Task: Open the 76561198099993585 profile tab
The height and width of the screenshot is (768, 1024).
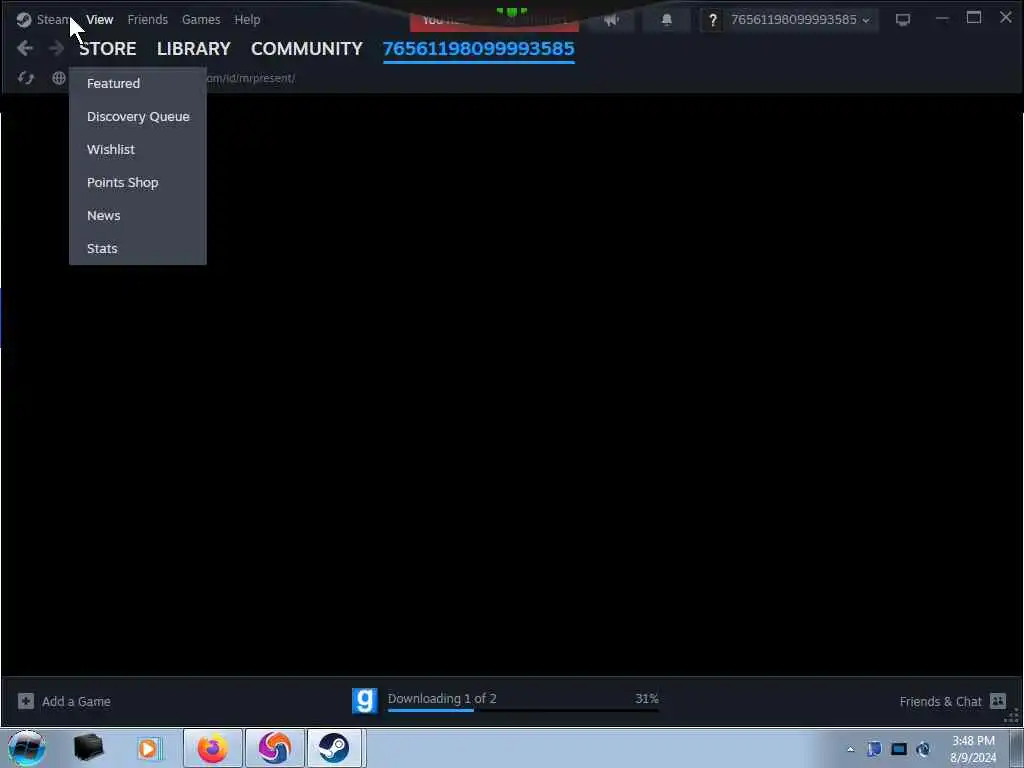Action: tap(479, 48)
